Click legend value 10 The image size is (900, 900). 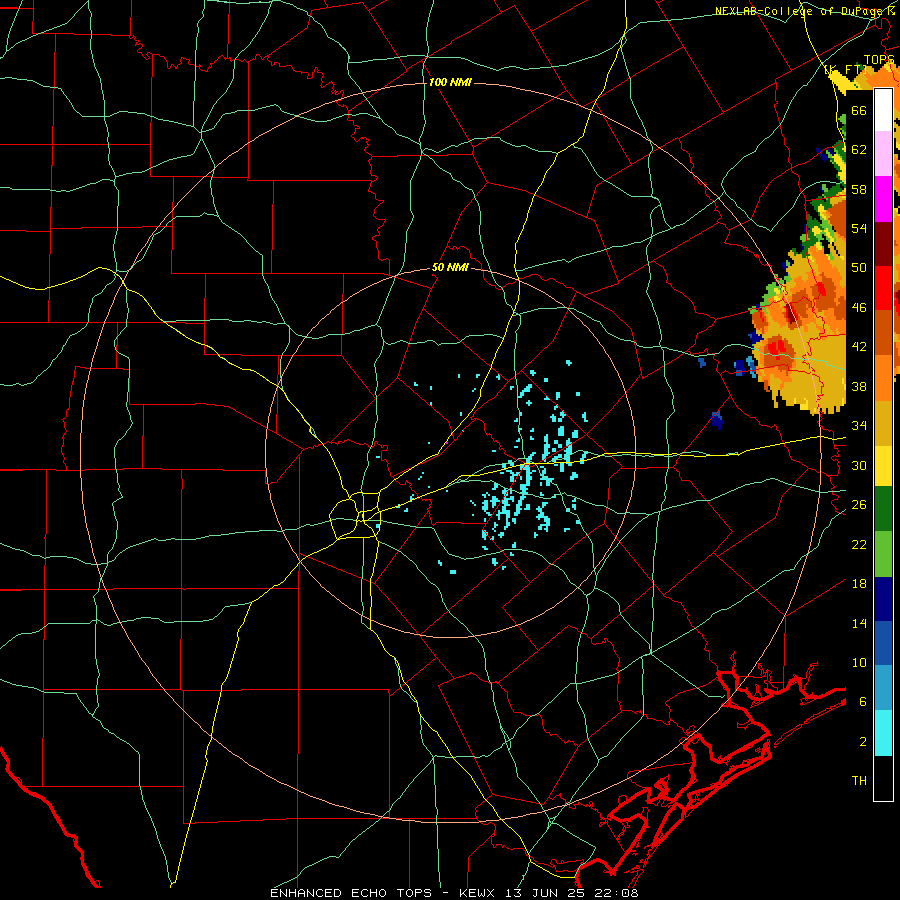coord(859,662)
